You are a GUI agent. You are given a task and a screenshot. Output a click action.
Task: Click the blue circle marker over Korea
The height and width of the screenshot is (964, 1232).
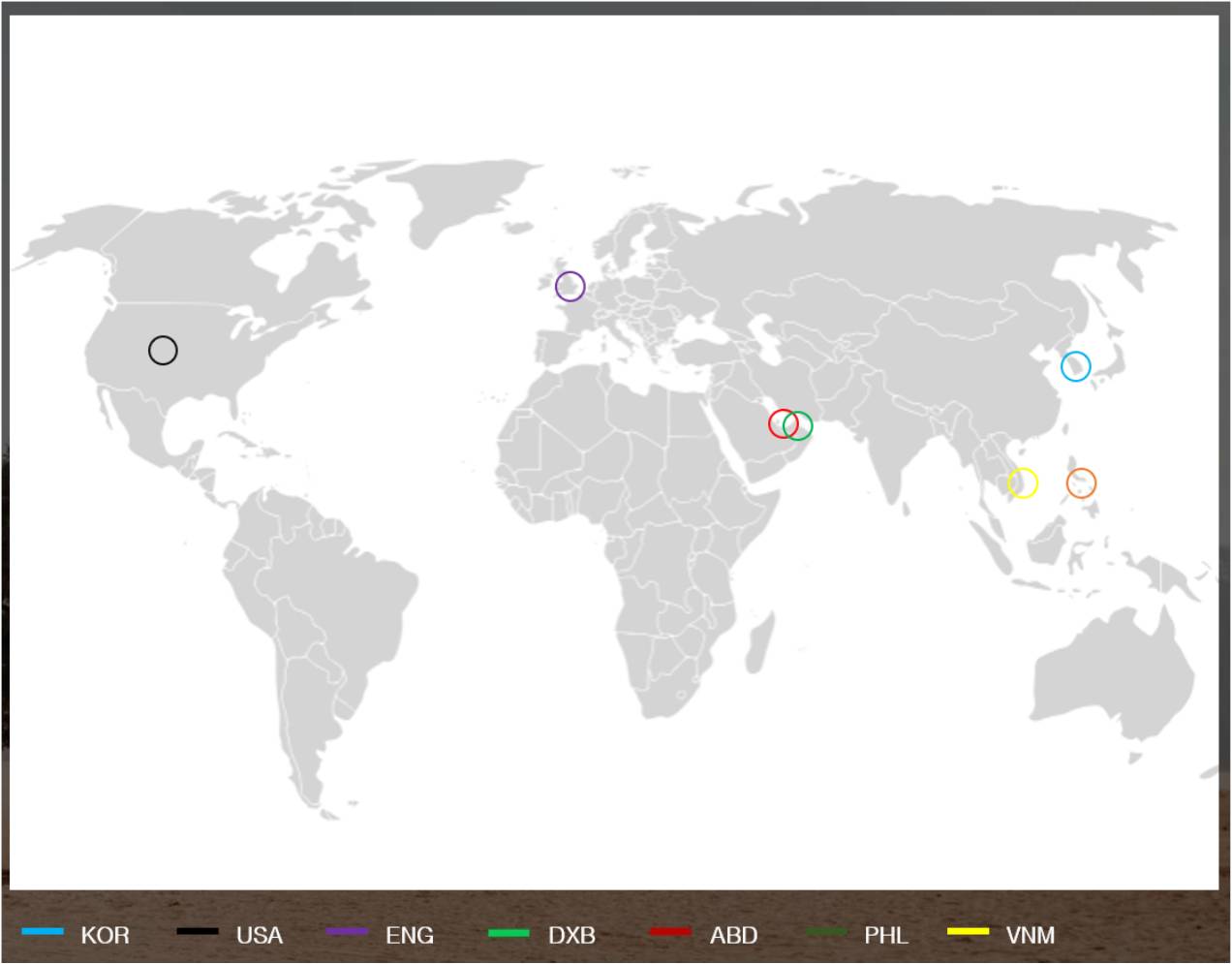1075,366
